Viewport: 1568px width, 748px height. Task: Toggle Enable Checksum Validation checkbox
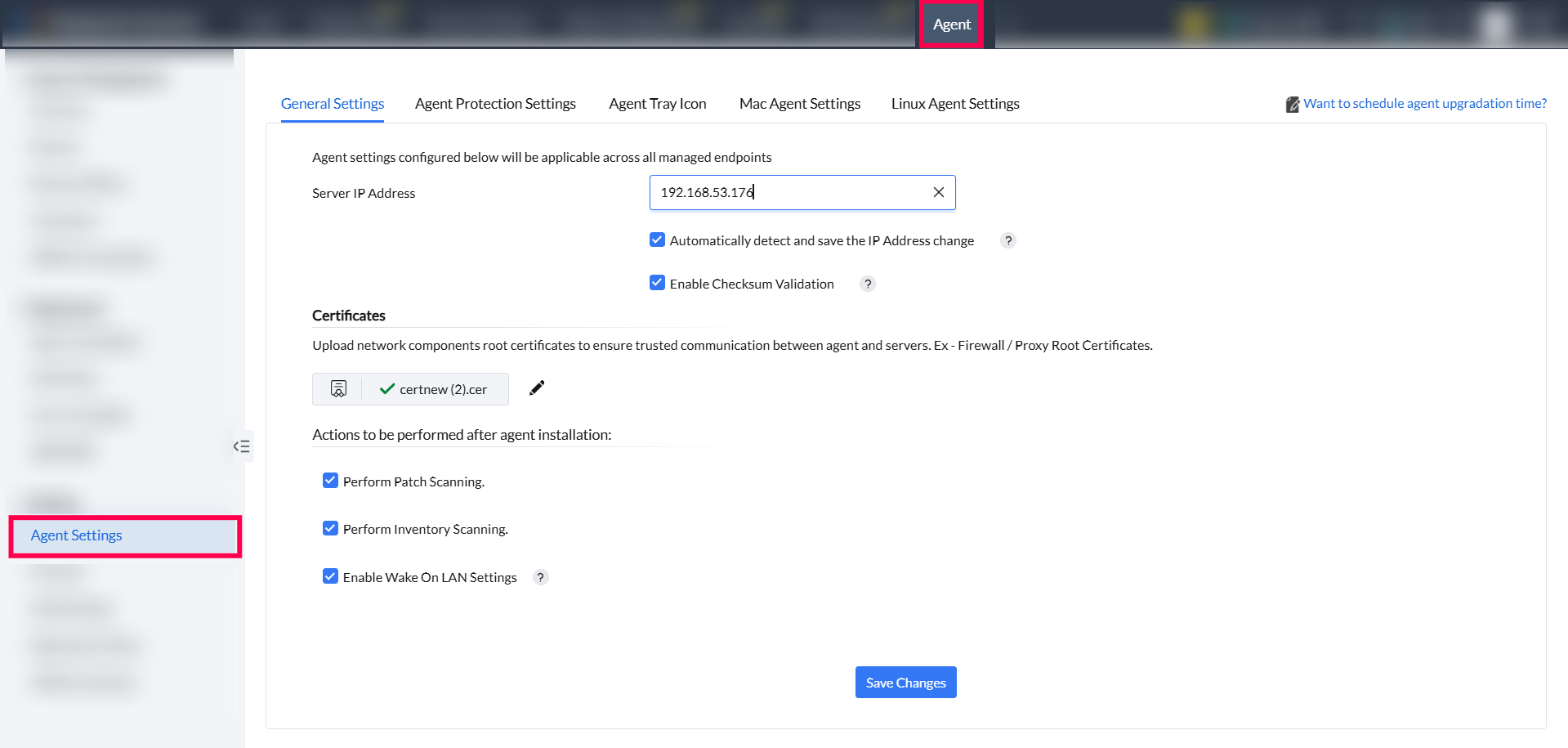click(x=657, y=283)
